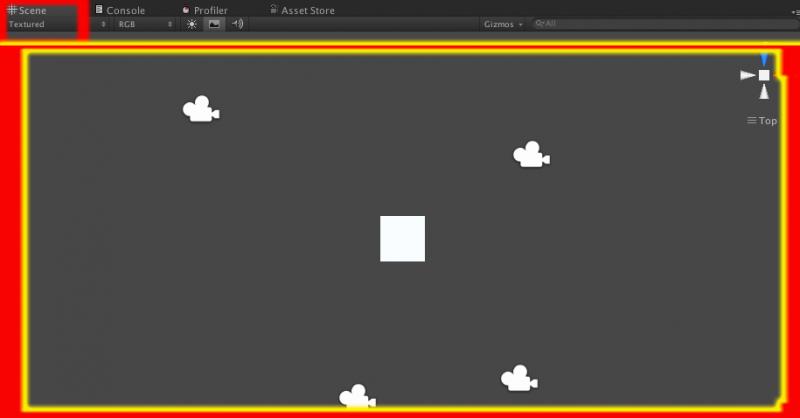Select the bottom-center camera gizmo
Viewport: 800px width, 418px height.
point(357,396)
